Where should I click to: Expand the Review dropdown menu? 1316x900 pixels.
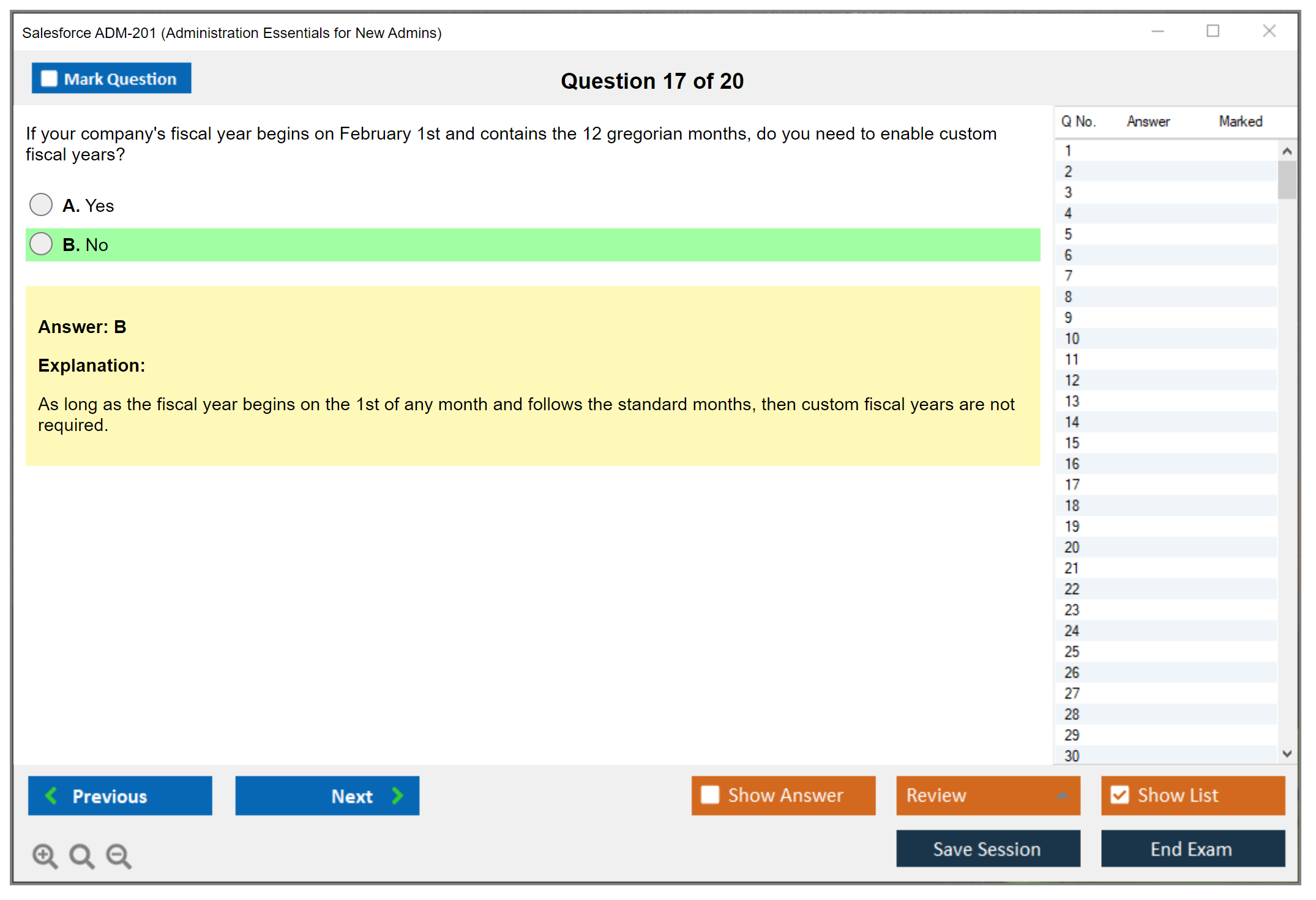[1062, 795]
